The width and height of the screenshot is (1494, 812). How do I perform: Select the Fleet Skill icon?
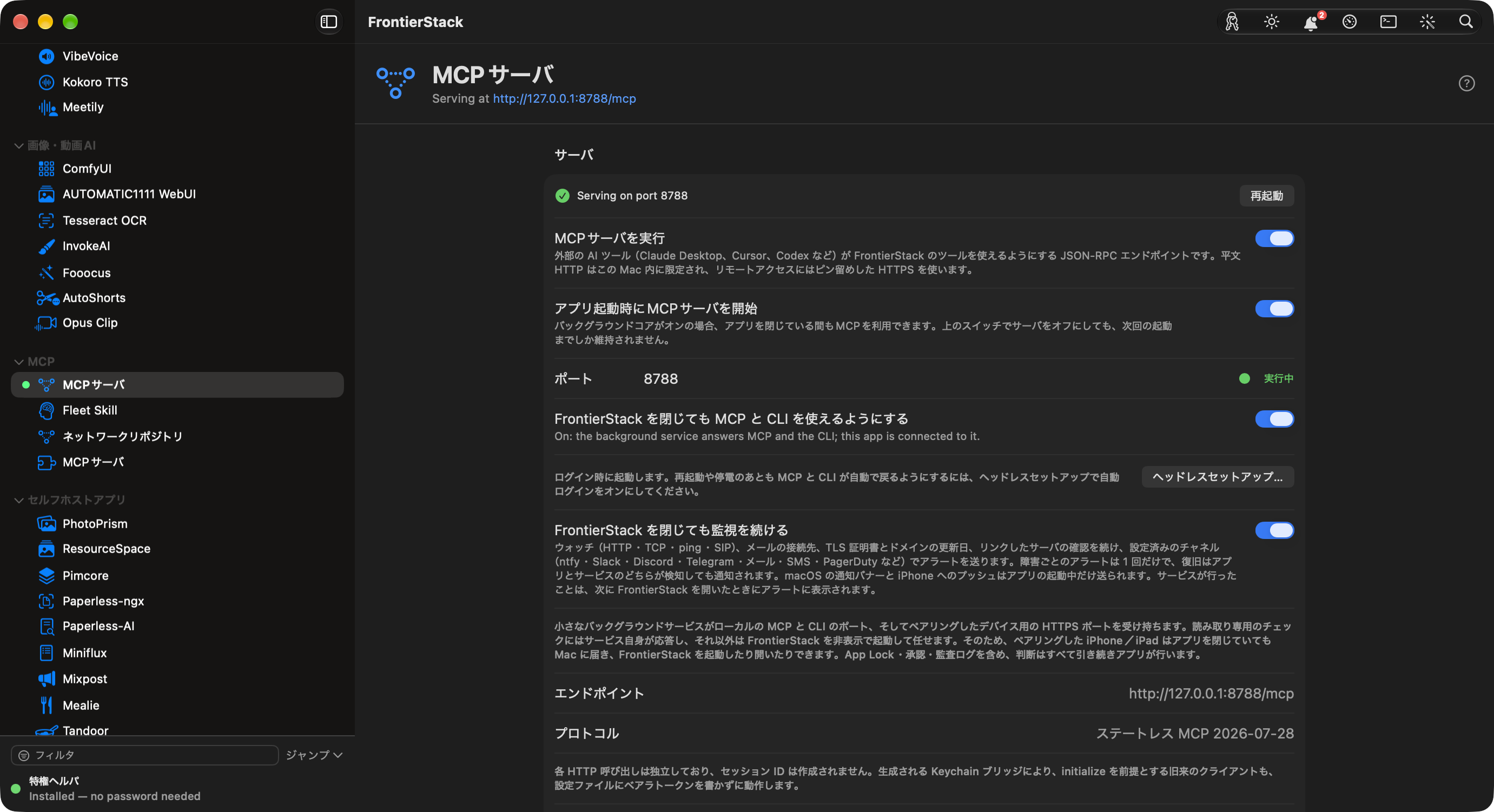(47, 410)
